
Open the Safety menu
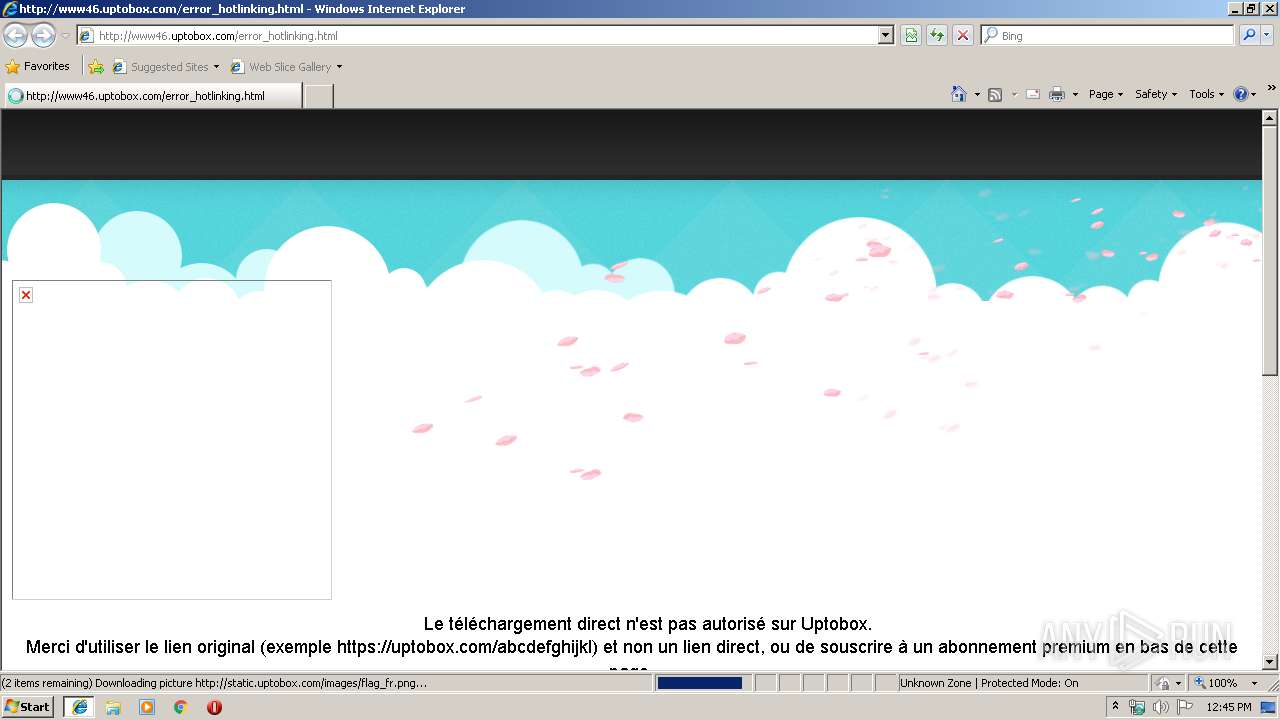[1156, 94]
